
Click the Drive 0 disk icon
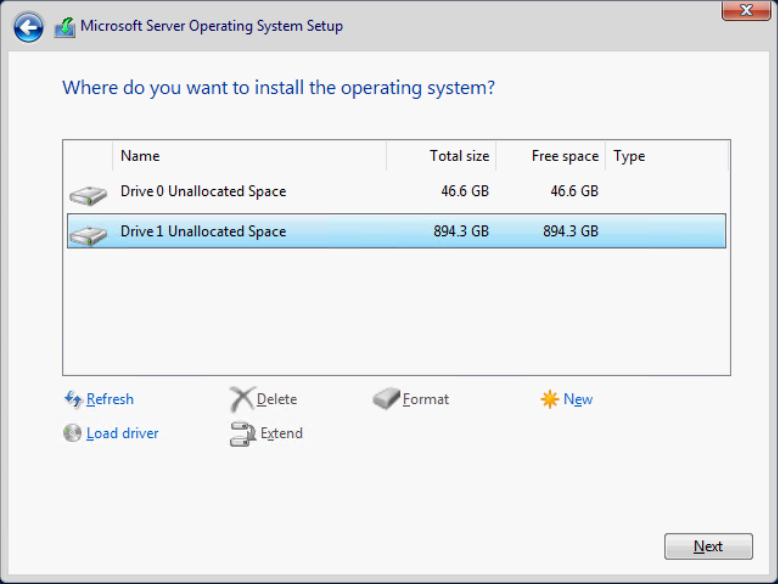coord(88,194)
